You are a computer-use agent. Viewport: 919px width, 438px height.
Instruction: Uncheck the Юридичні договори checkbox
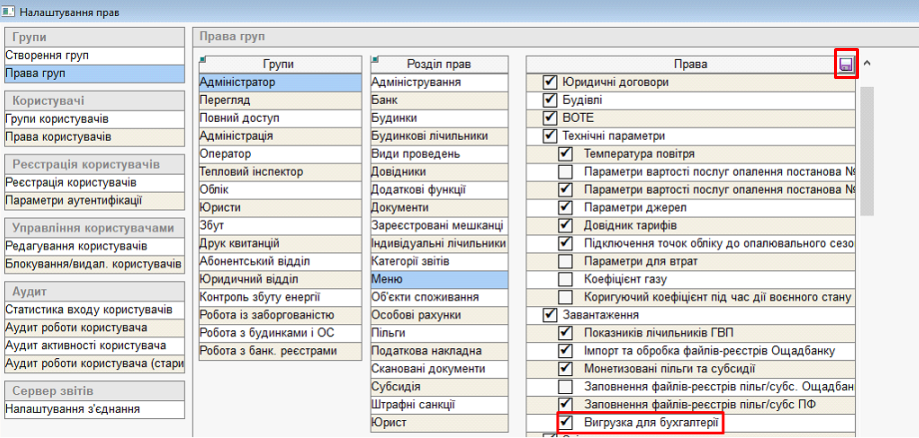click(548, 82)
